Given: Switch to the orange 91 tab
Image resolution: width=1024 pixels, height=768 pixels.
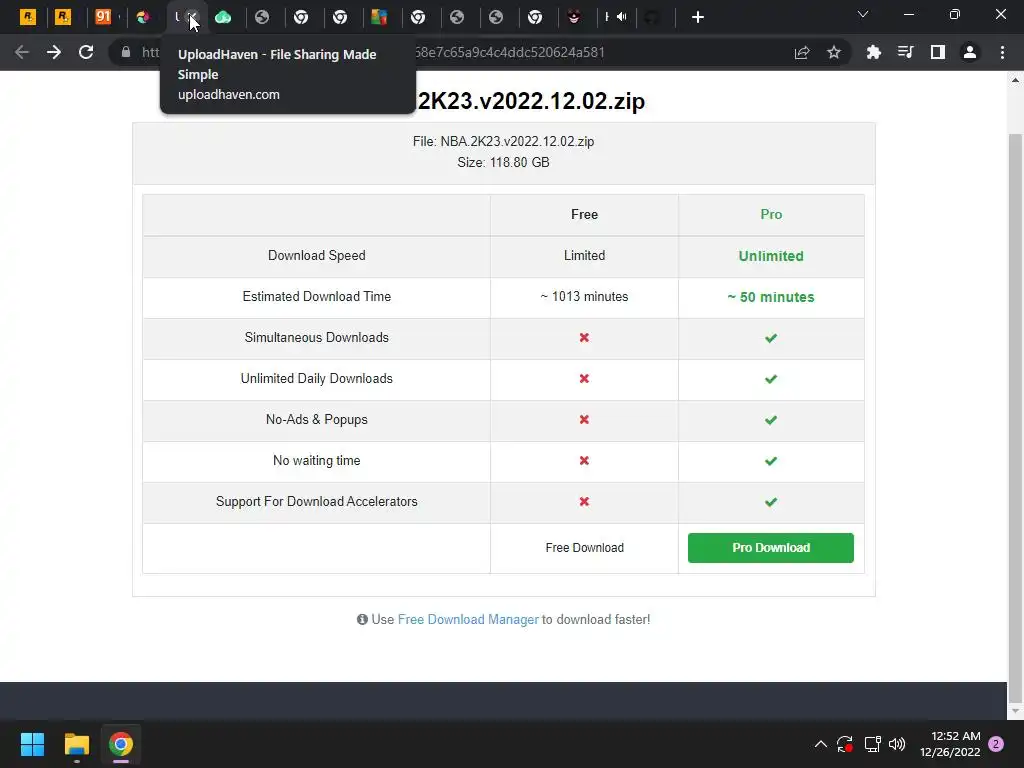Looking at the screenshot, I should (103, 17).
